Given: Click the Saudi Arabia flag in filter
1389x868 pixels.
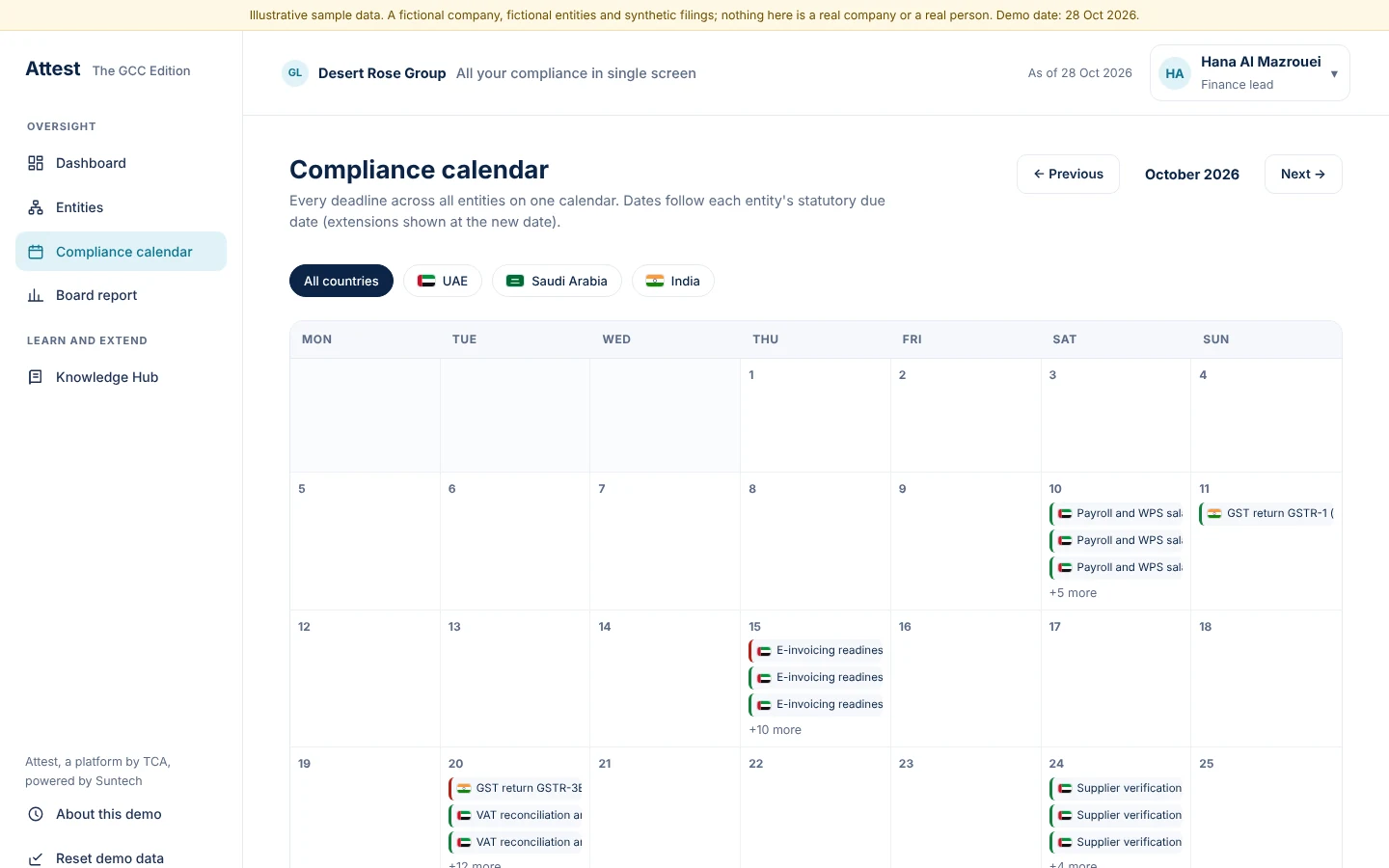Looking at the screenshot, I should 515,281.
